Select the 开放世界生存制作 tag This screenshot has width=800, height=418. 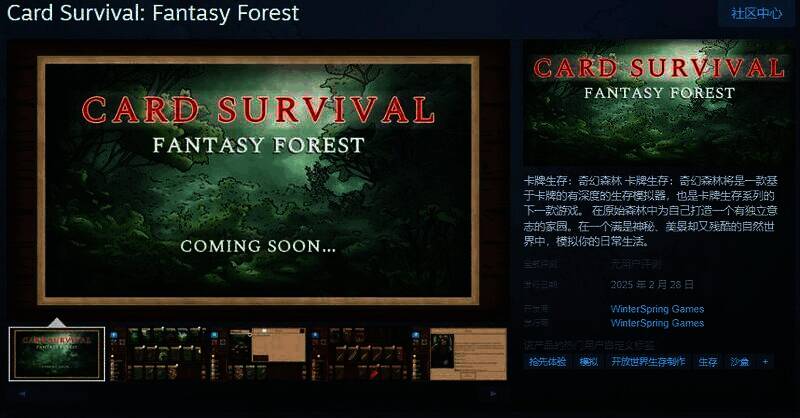tap(648, 361)
